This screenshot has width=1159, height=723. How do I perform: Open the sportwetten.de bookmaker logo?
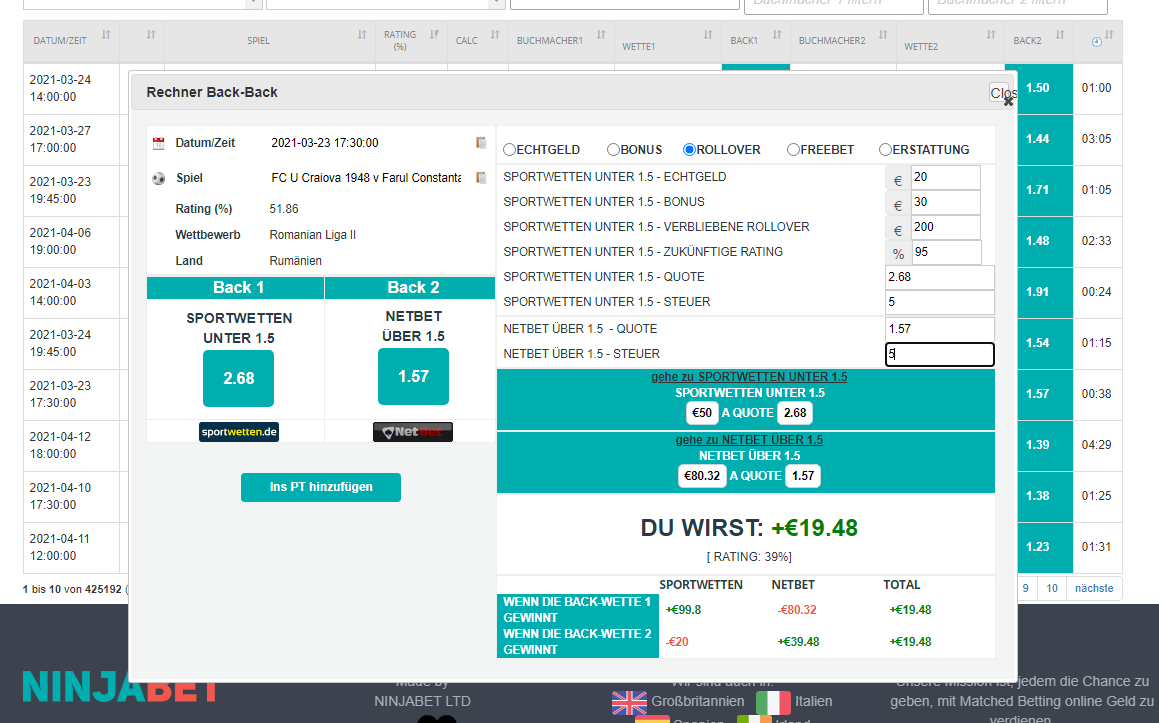[239, 432]
